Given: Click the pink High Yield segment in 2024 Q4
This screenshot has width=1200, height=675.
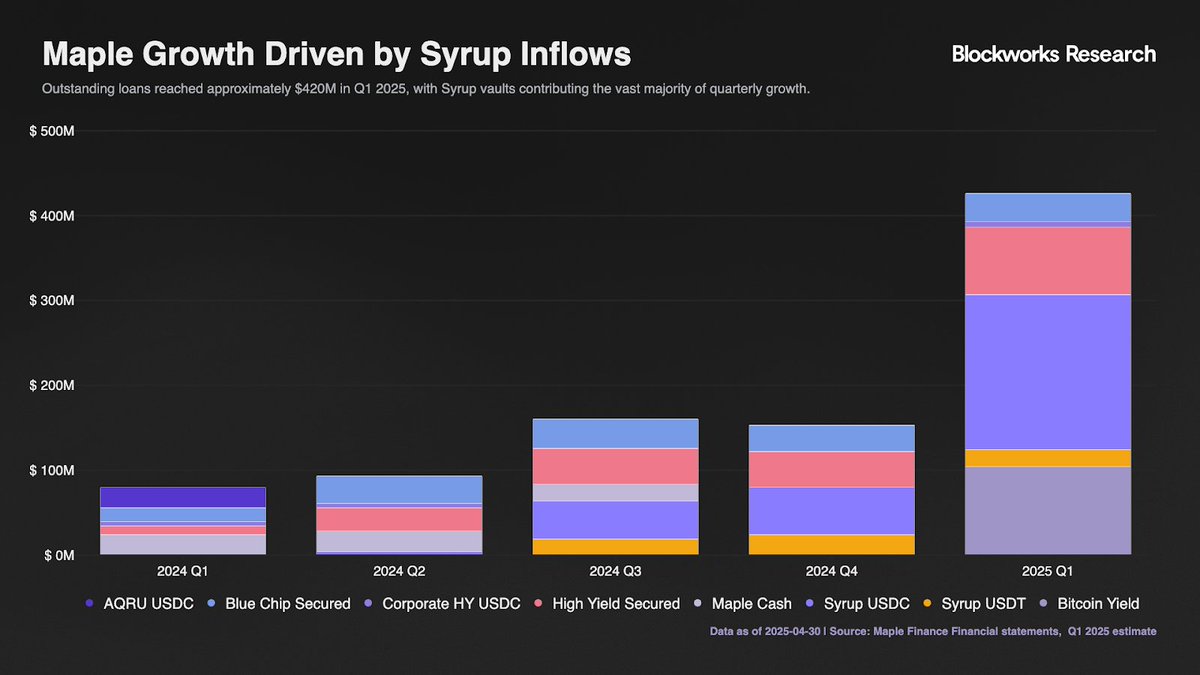Looking at the screenshot, I should [832, 469].
